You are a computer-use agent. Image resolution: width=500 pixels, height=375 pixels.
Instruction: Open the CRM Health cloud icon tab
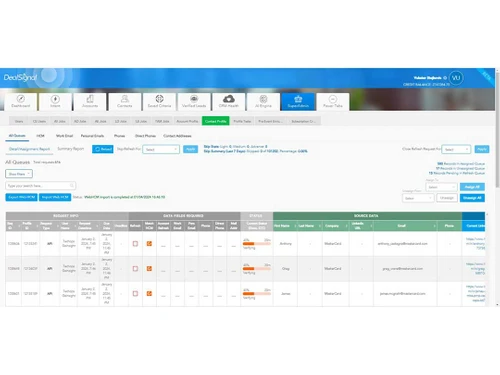[x=229, y=102]
